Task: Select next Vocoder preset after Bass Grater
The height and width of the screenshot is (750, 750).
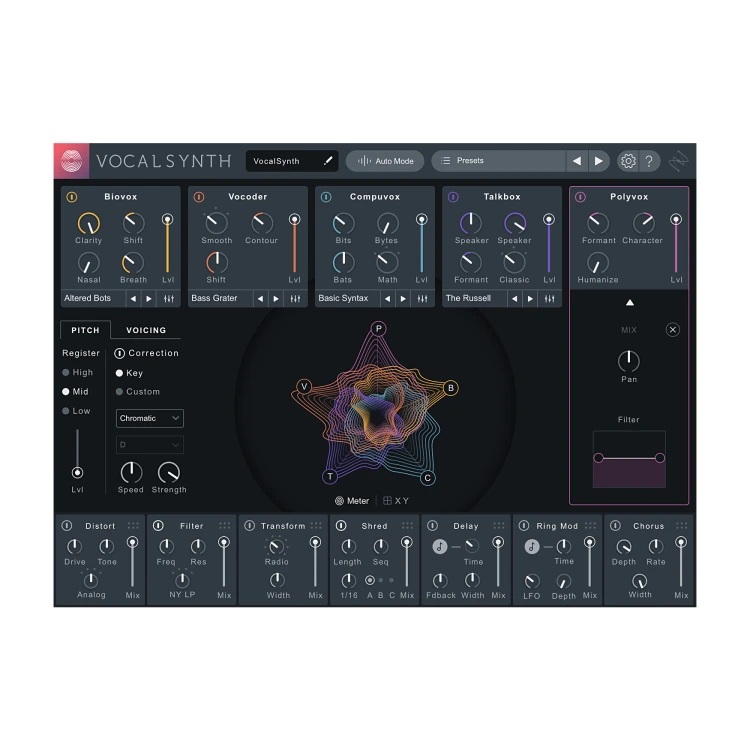Action: [276, 298]
